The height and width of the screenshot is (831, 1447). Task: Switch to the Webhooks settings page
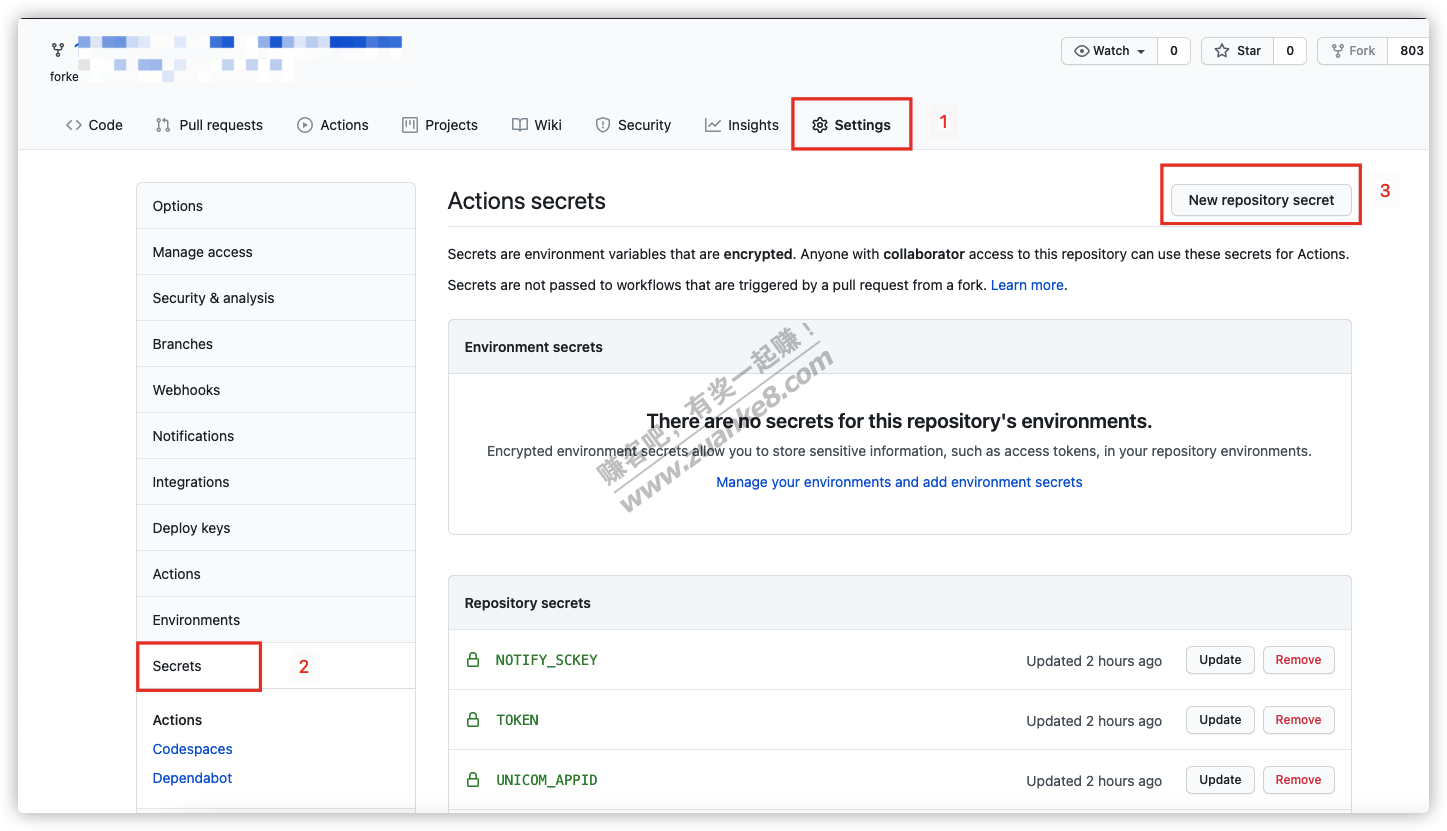[x=186, y=389]
